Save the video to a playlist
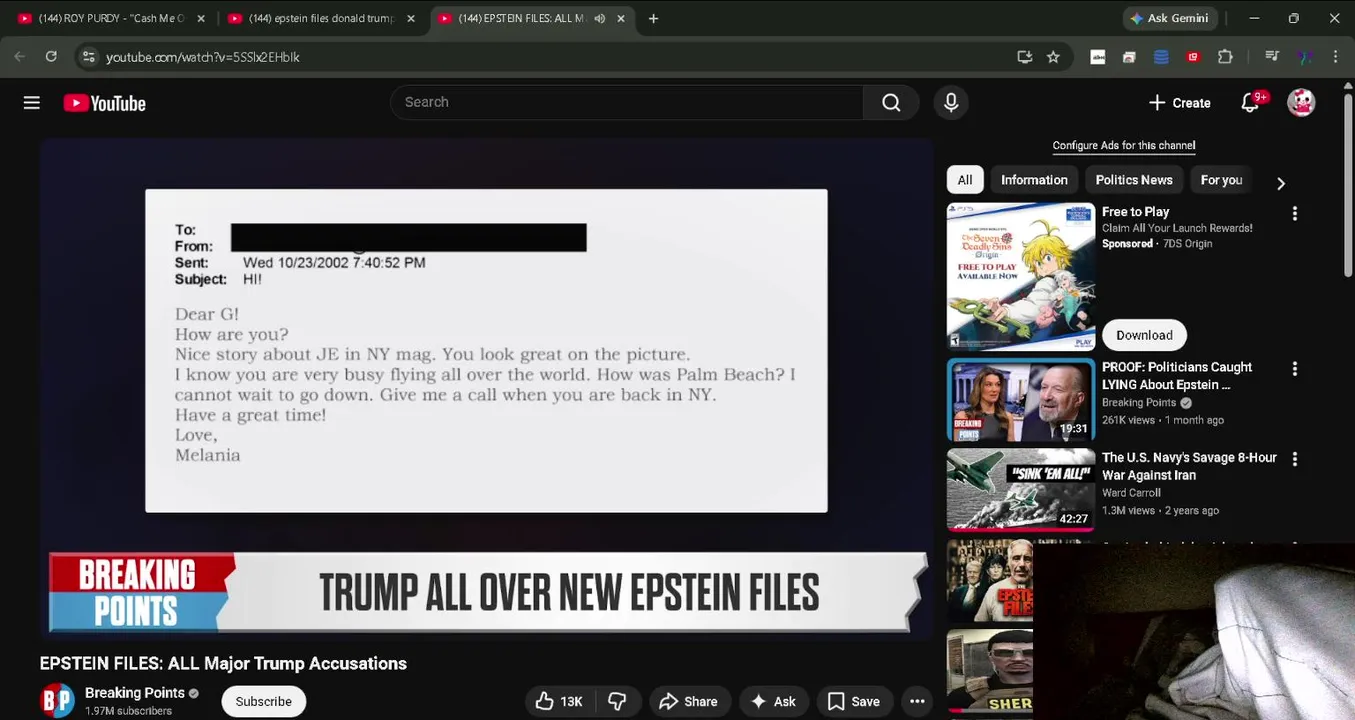Viewport: 1355px width, 720px height. tap(853, 701)
